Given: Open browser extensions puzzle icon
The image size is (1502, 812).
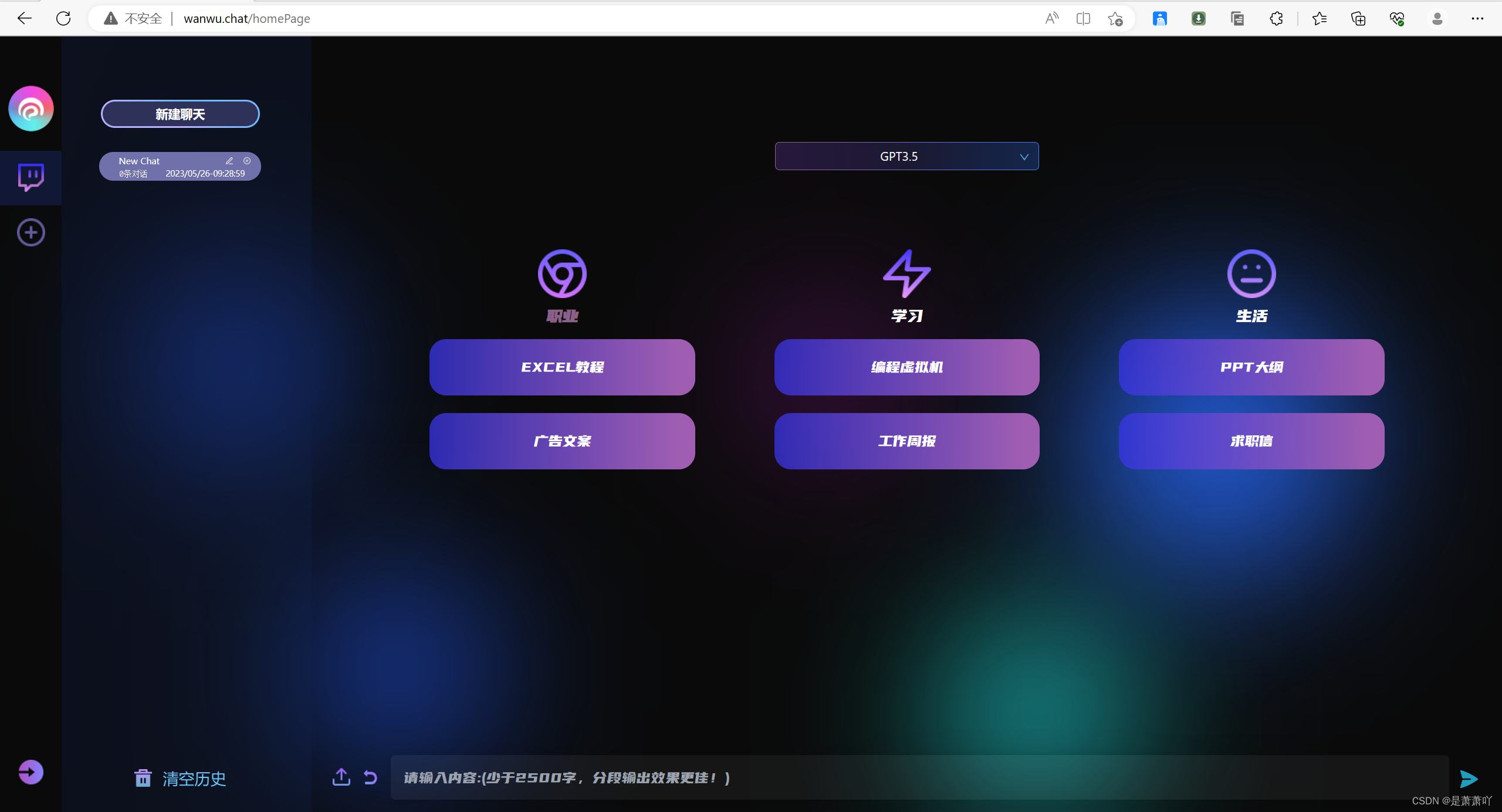Looking at the screenshot, I should (1276, 19).
